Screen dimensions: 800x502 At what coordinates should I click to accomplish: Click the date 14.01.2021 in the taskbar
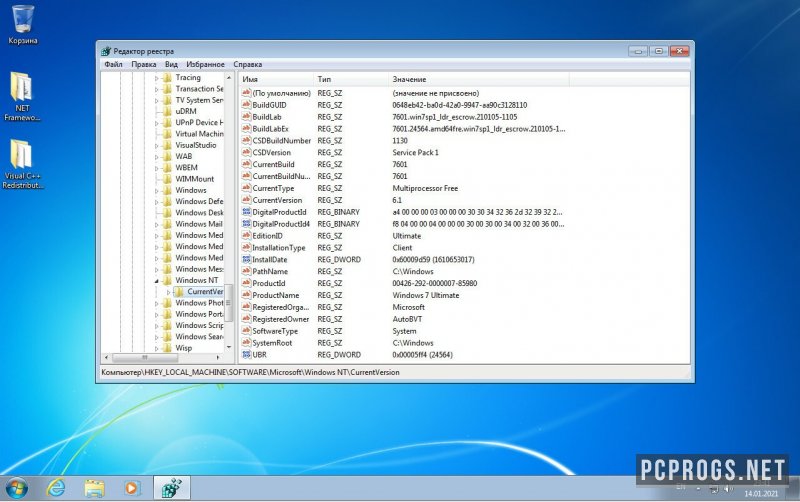tap(761, 494)
